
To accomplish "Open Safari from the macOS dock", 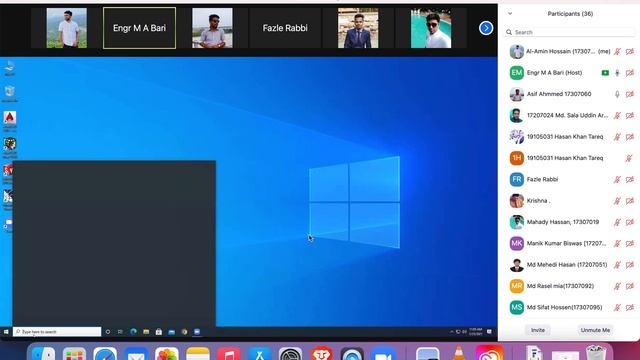I will click(x=105, y=353).
